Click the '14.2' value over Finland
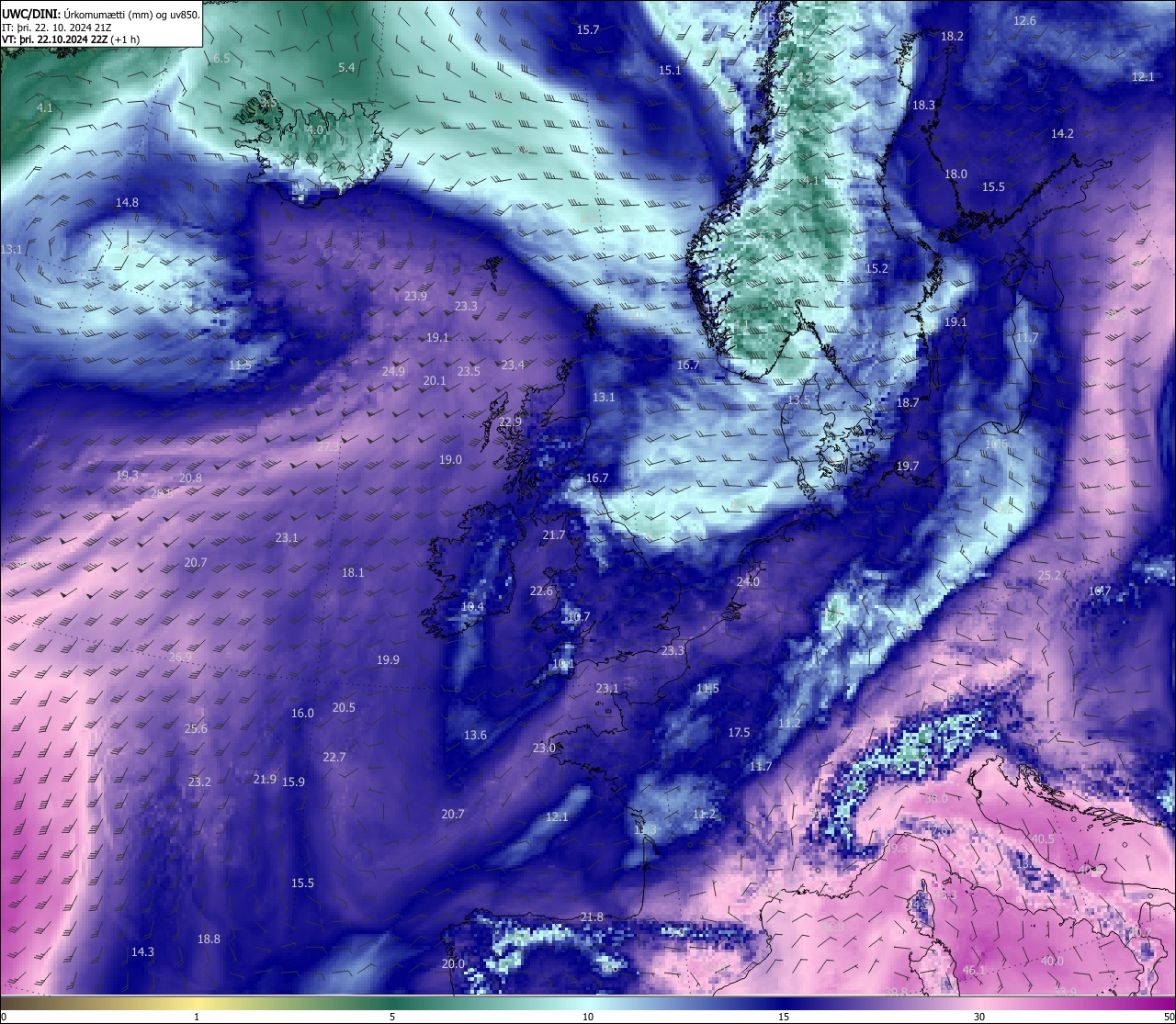This screenshot has height=1024, width=1176. pos(1062,133)
